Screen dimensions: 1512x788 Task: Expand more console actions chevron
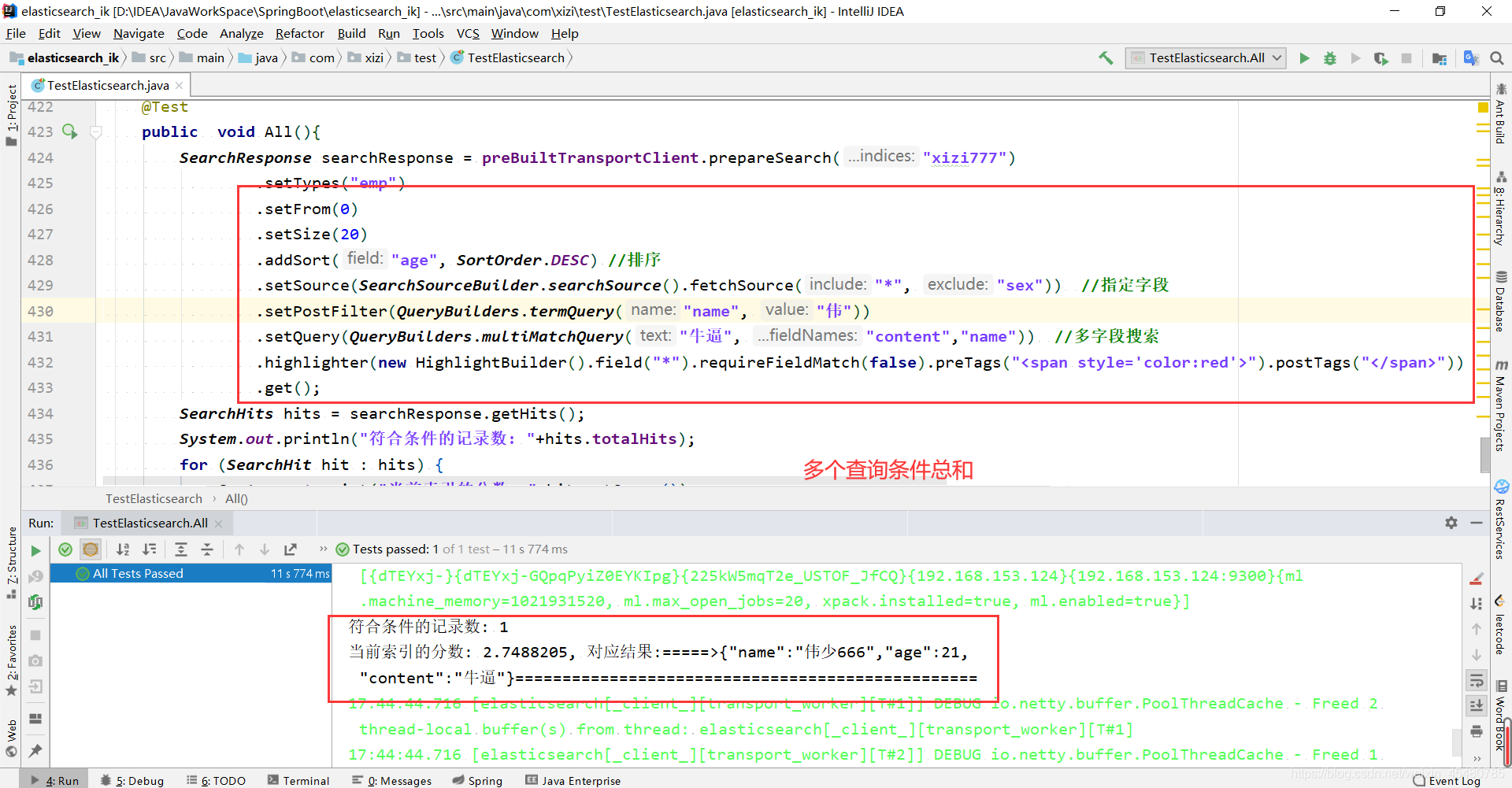(x=1477, y=758)
